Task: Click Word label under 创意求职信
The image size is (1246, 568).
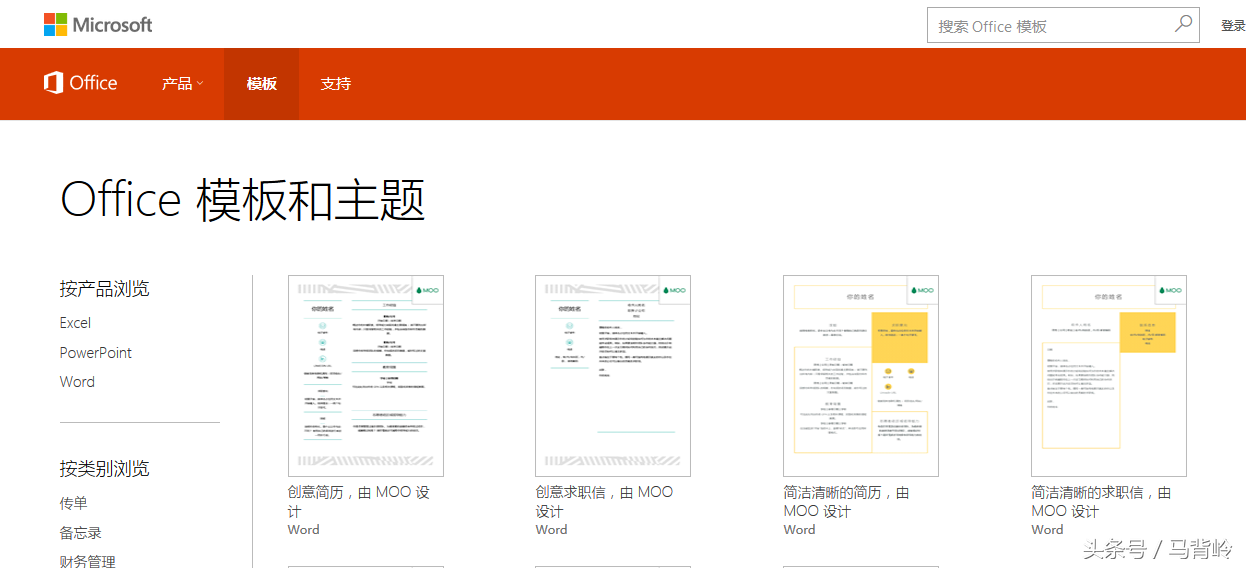Action: click(x=552, y=530)
